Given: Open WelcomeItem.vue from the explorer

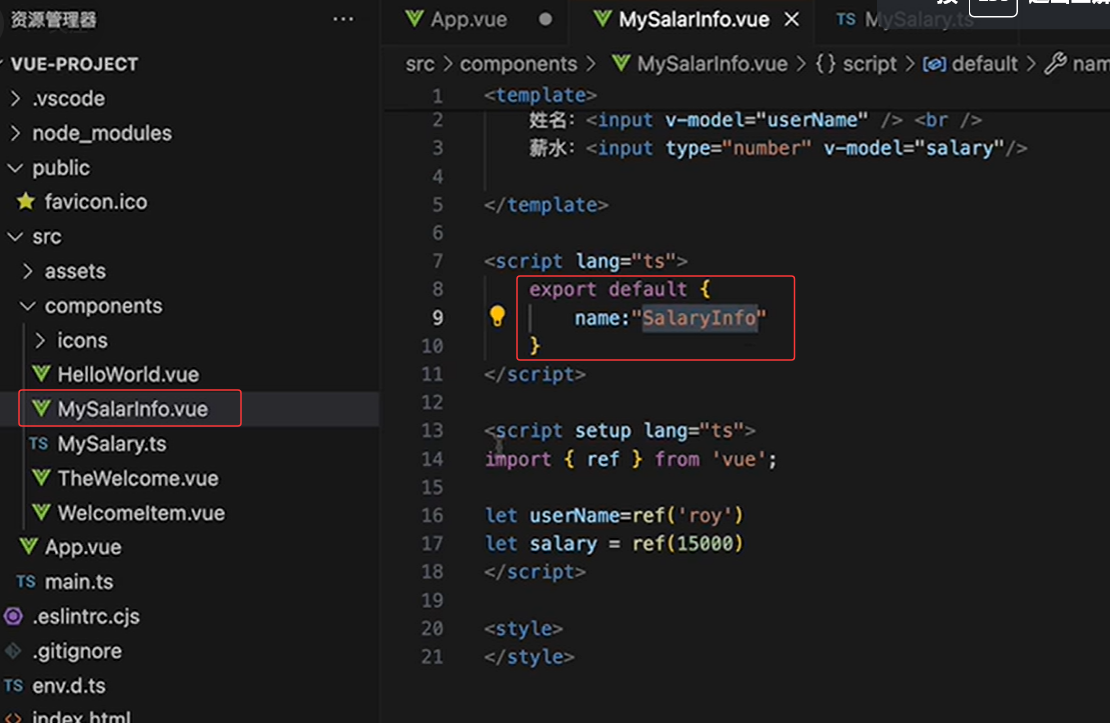Looking at the screenshot, I should click(141, 512).
